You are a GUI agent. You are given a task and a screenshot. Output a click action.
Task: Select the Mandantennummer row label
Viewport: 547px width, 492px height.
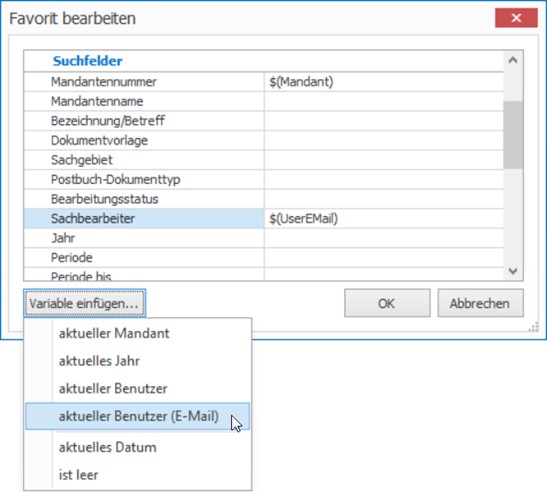coord(104,82)
